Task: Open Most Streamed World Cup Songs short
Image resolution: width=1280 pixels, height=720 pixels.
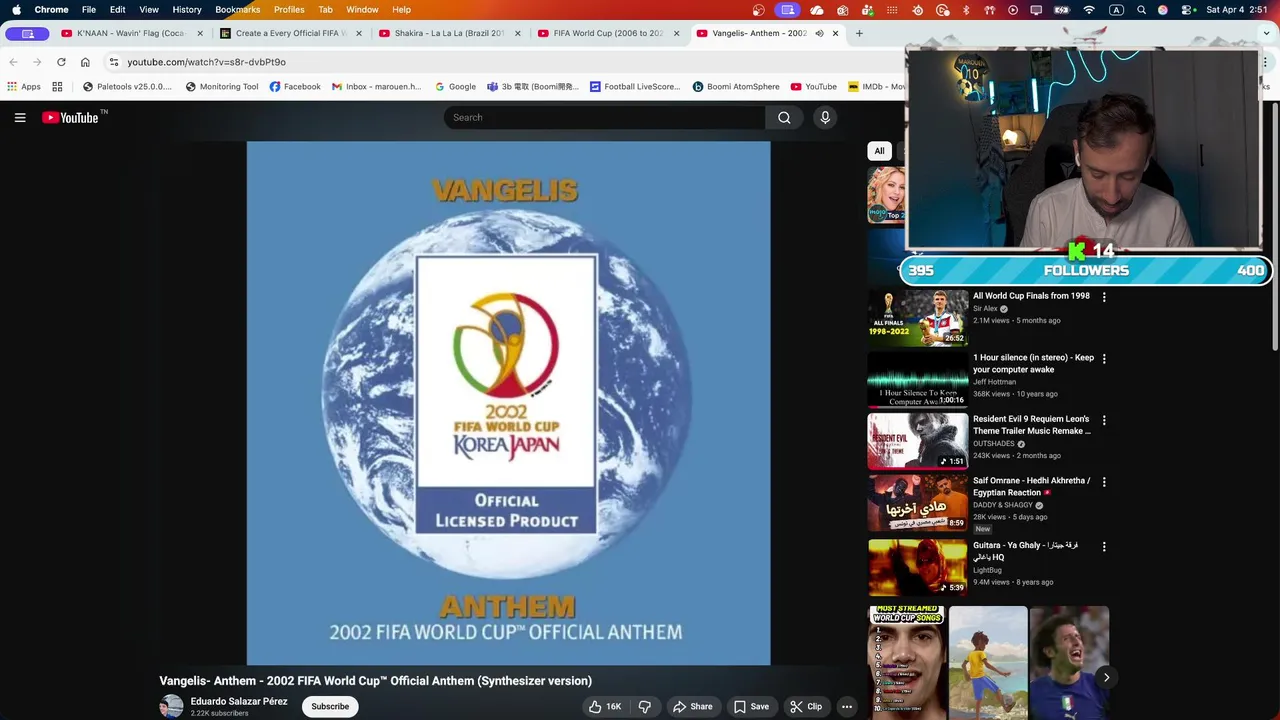Action: pos(906,662)
